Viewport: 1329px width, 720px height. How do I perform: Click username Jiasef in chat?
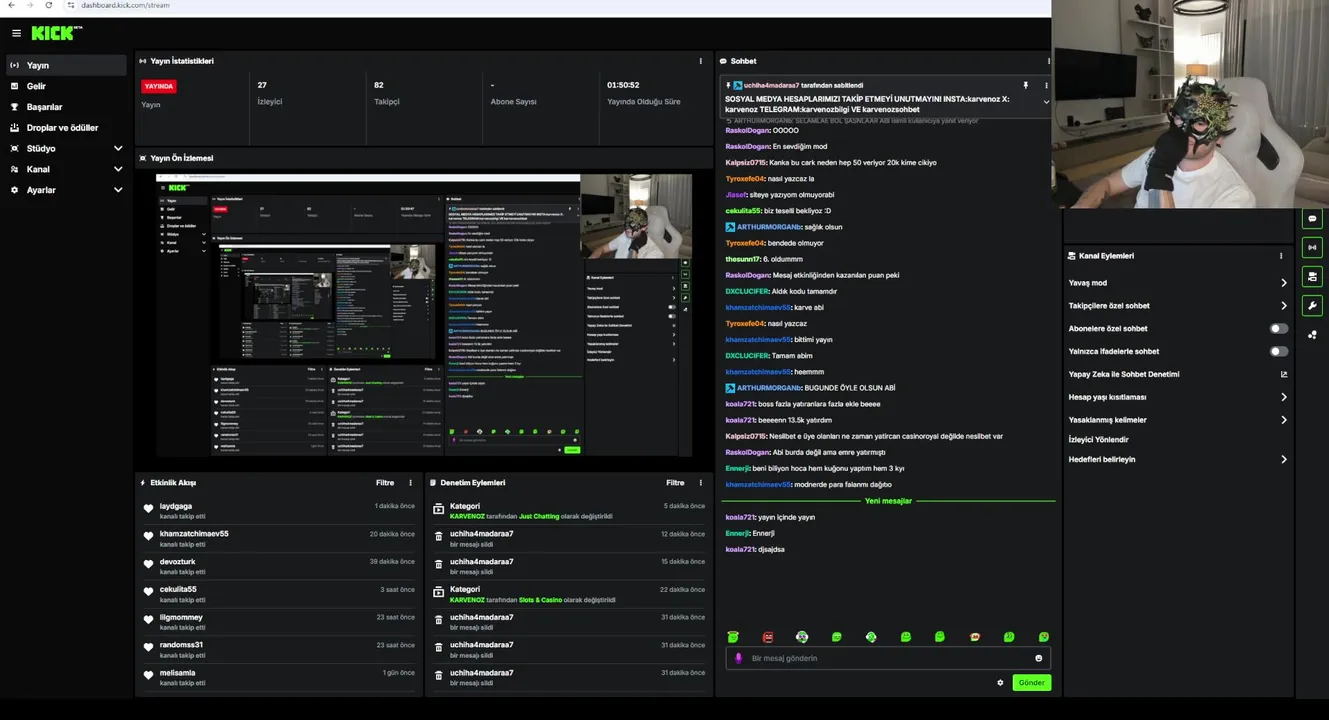(736, 195)
